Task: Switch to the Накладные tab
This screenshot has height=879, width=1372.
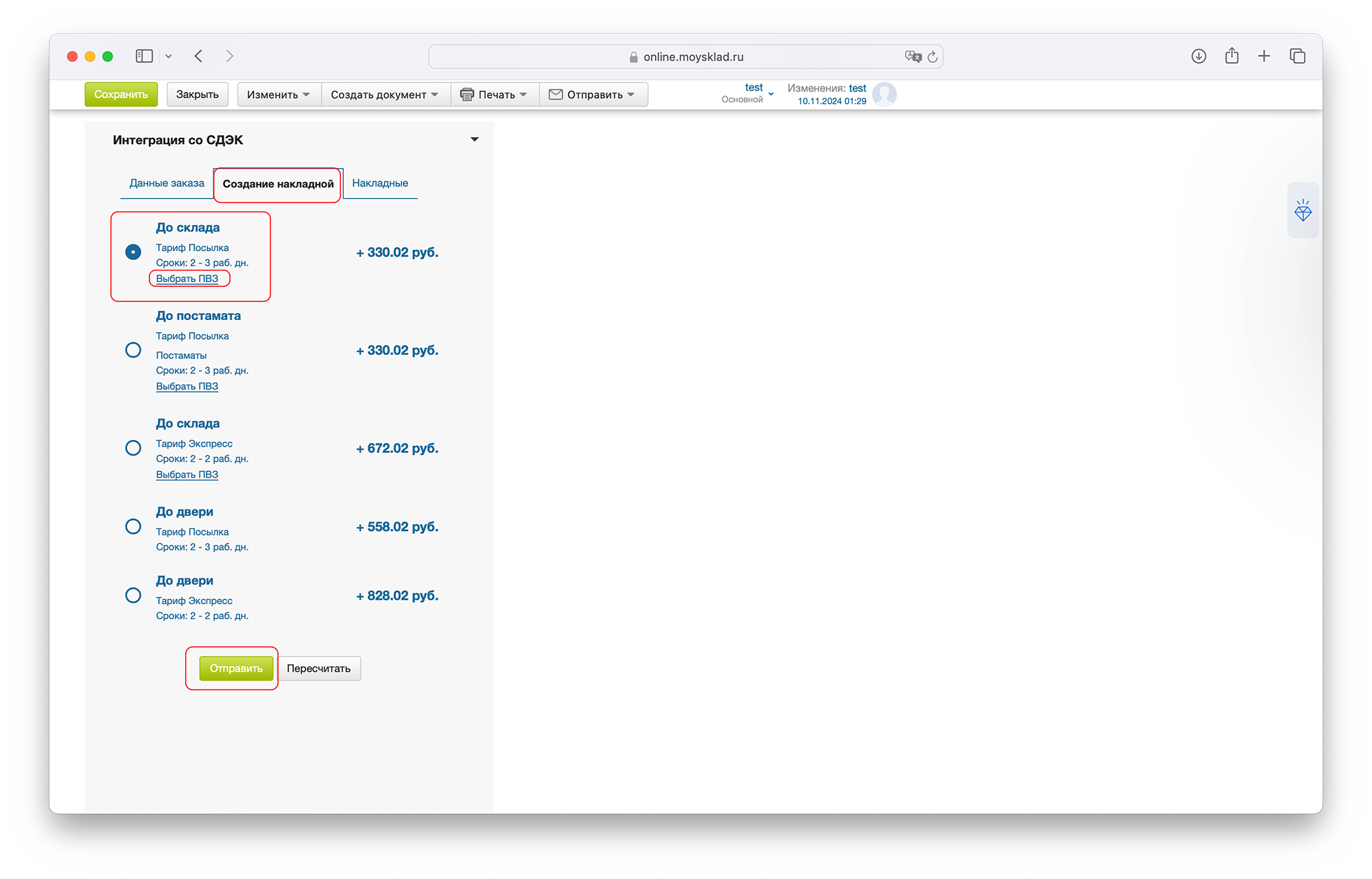Action: point(380,183)
